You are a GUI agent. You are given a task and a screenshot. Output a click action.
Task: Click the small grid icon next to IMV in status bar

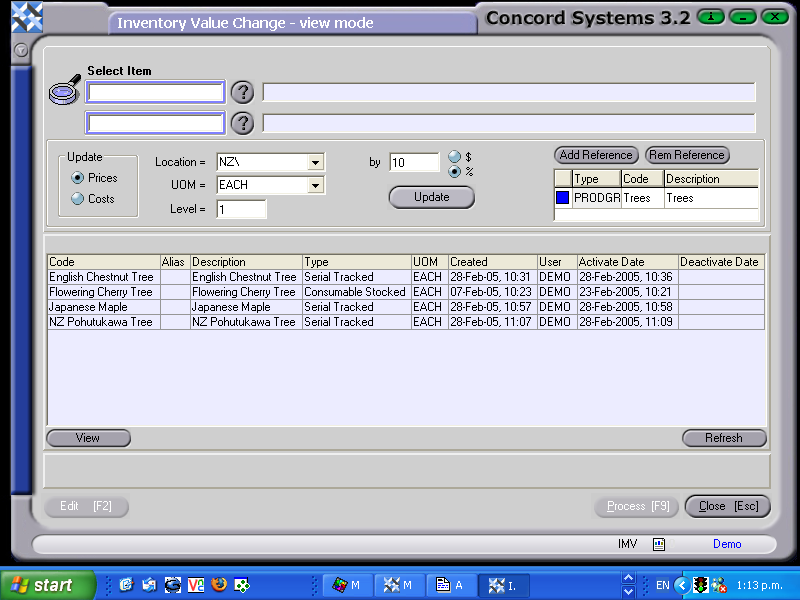tap(658, 544)
